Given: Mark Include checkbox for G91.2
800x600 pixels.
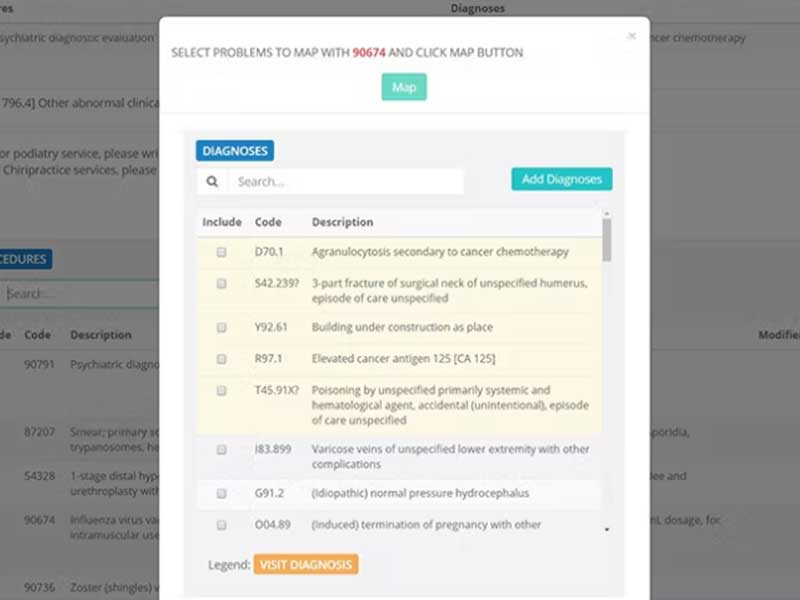Looking at the screenshot, I should point(222,493).
